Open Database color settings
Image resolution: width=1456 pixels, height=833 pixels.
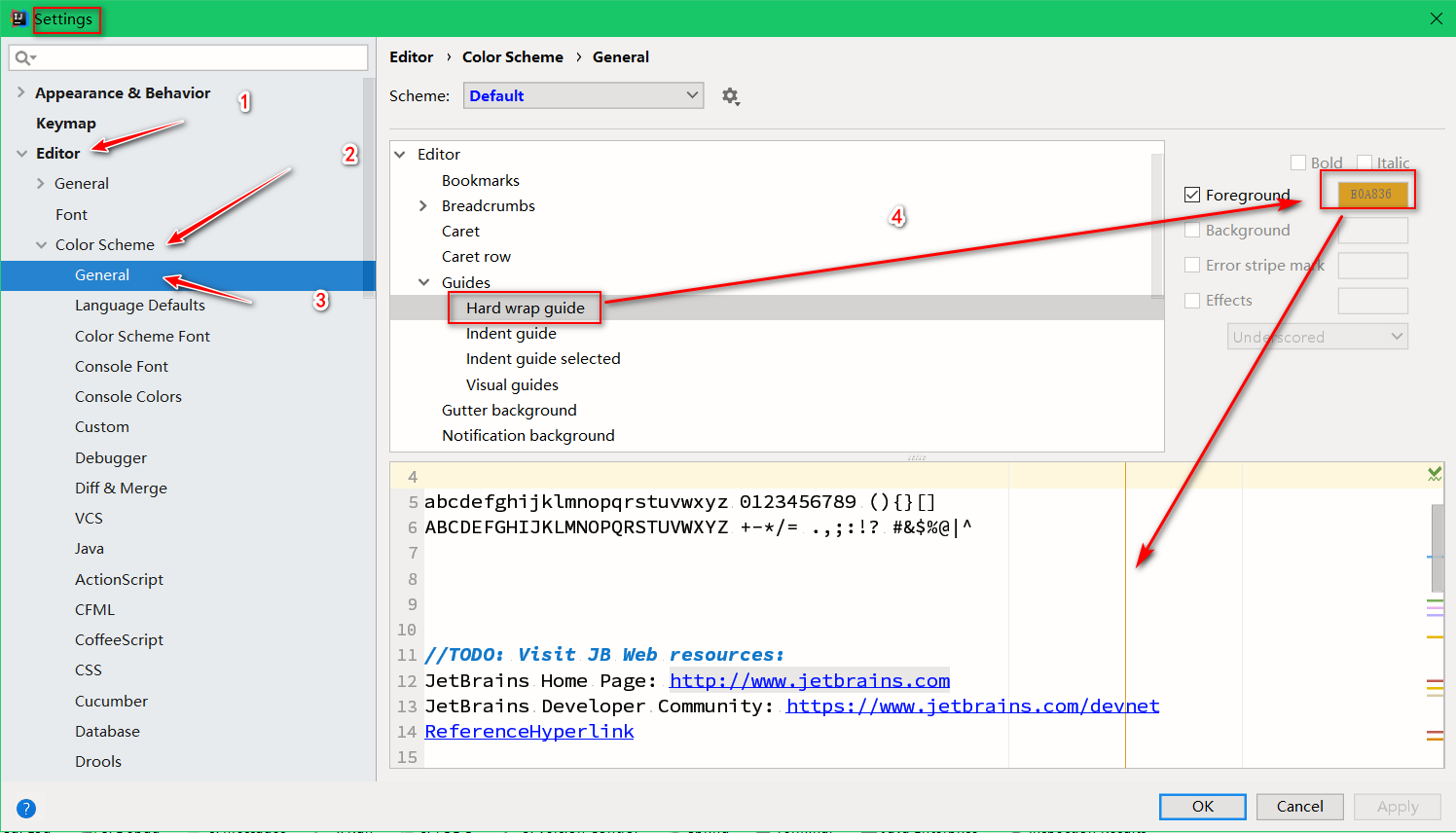(x=107, y=731)
